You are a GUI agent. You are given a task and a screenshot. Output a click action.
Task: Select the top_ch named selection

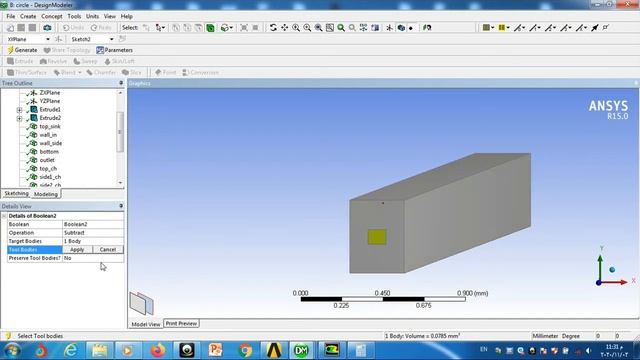[x=48, y=169]
